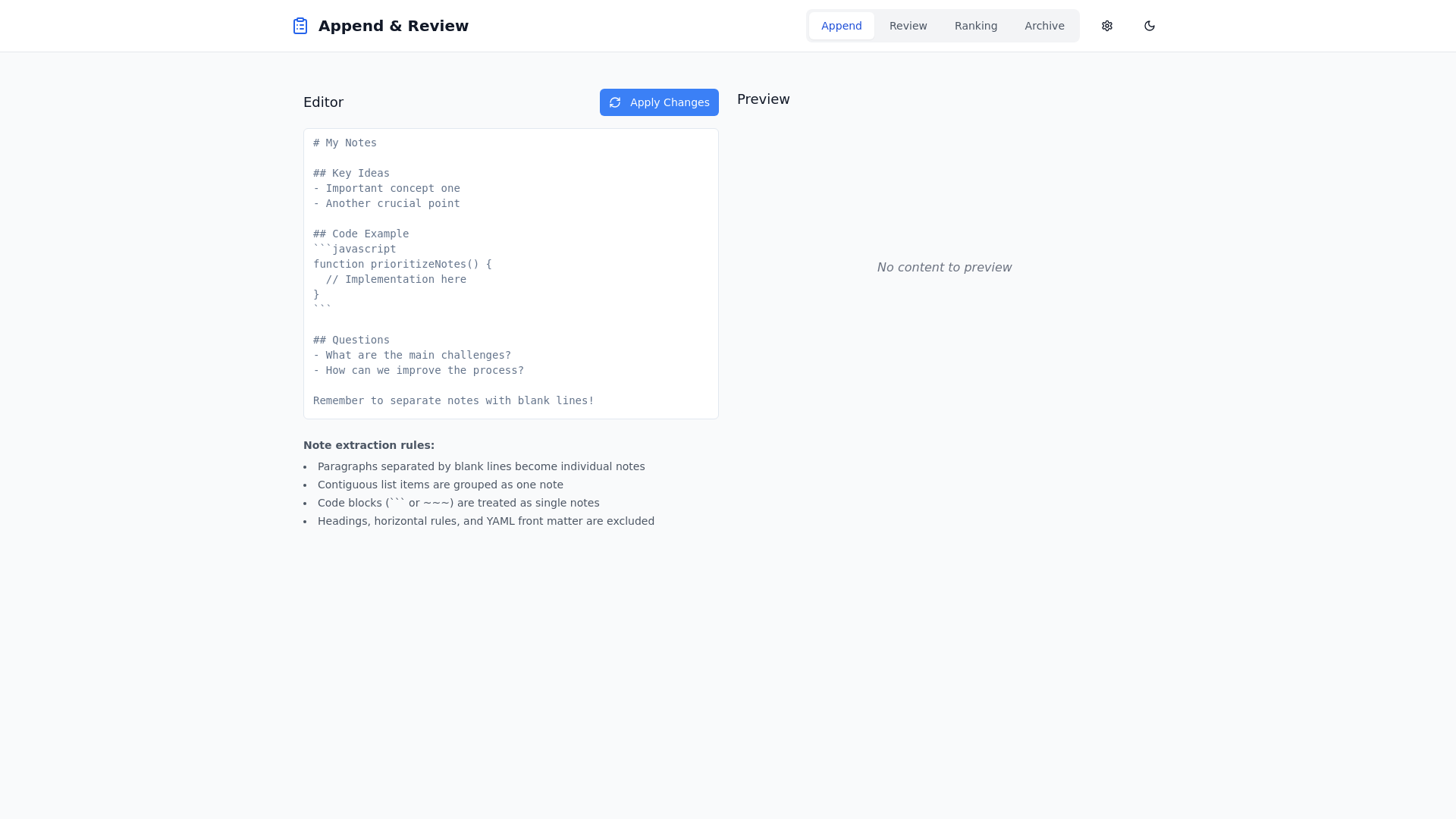The image size is (1456, 819).
Task: Click the Editor heading
Action: coord(323,102)
